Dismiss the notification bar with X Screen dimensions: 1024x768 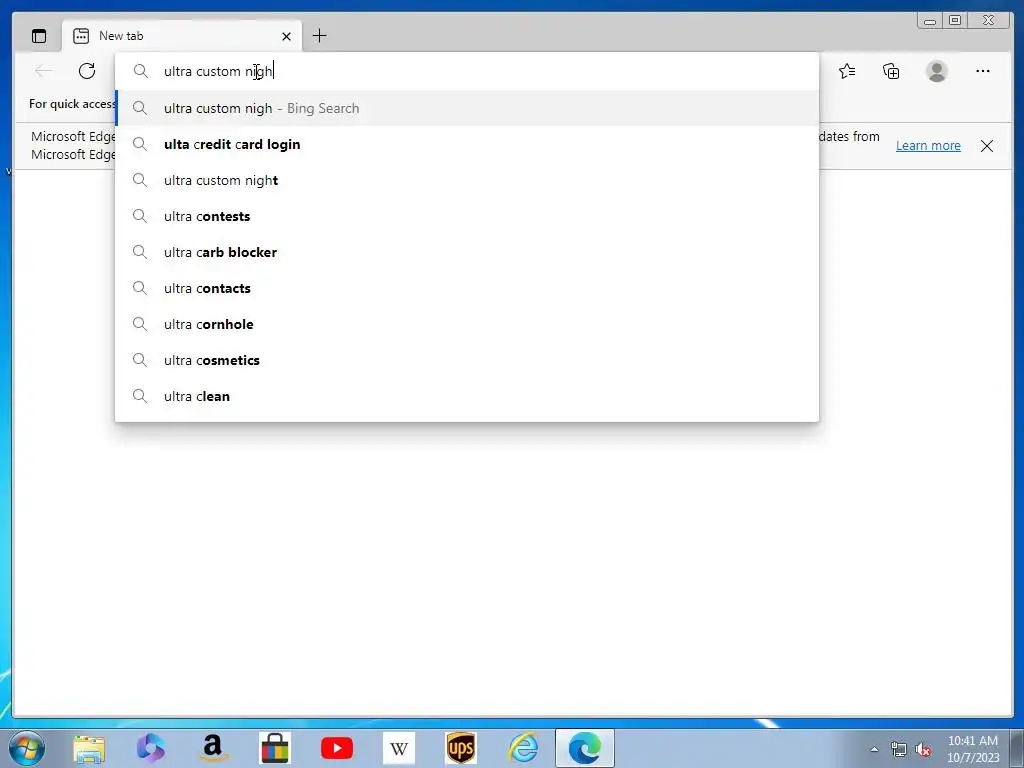[x=987, y=146]
